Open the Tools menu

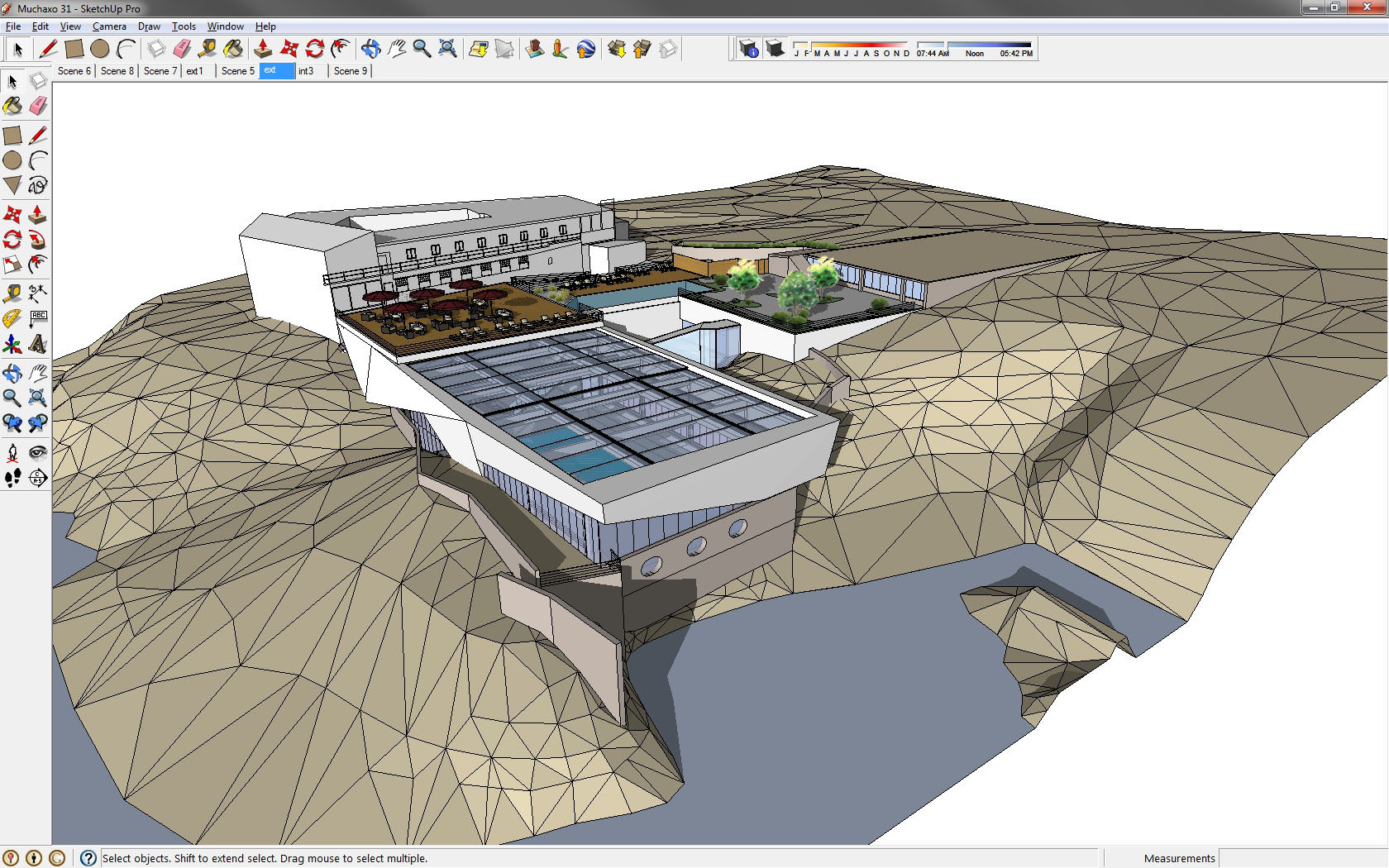pyautogui.click(x=184, y=26)
